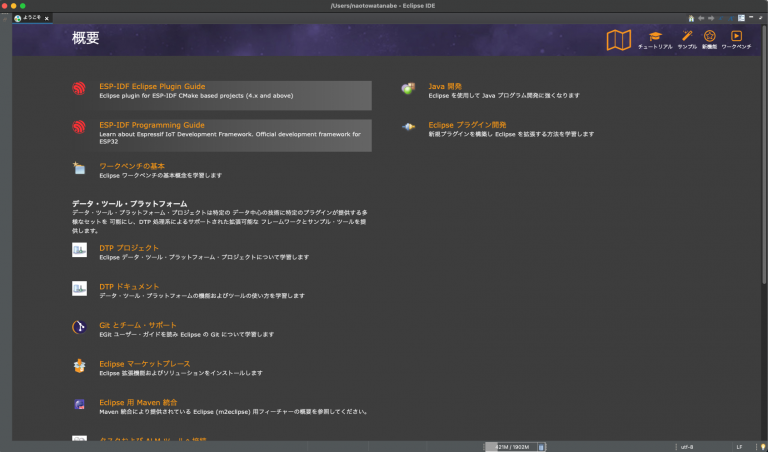Click the enlarge font size icon
Screen dimensions: 768x452
(731, 18)
